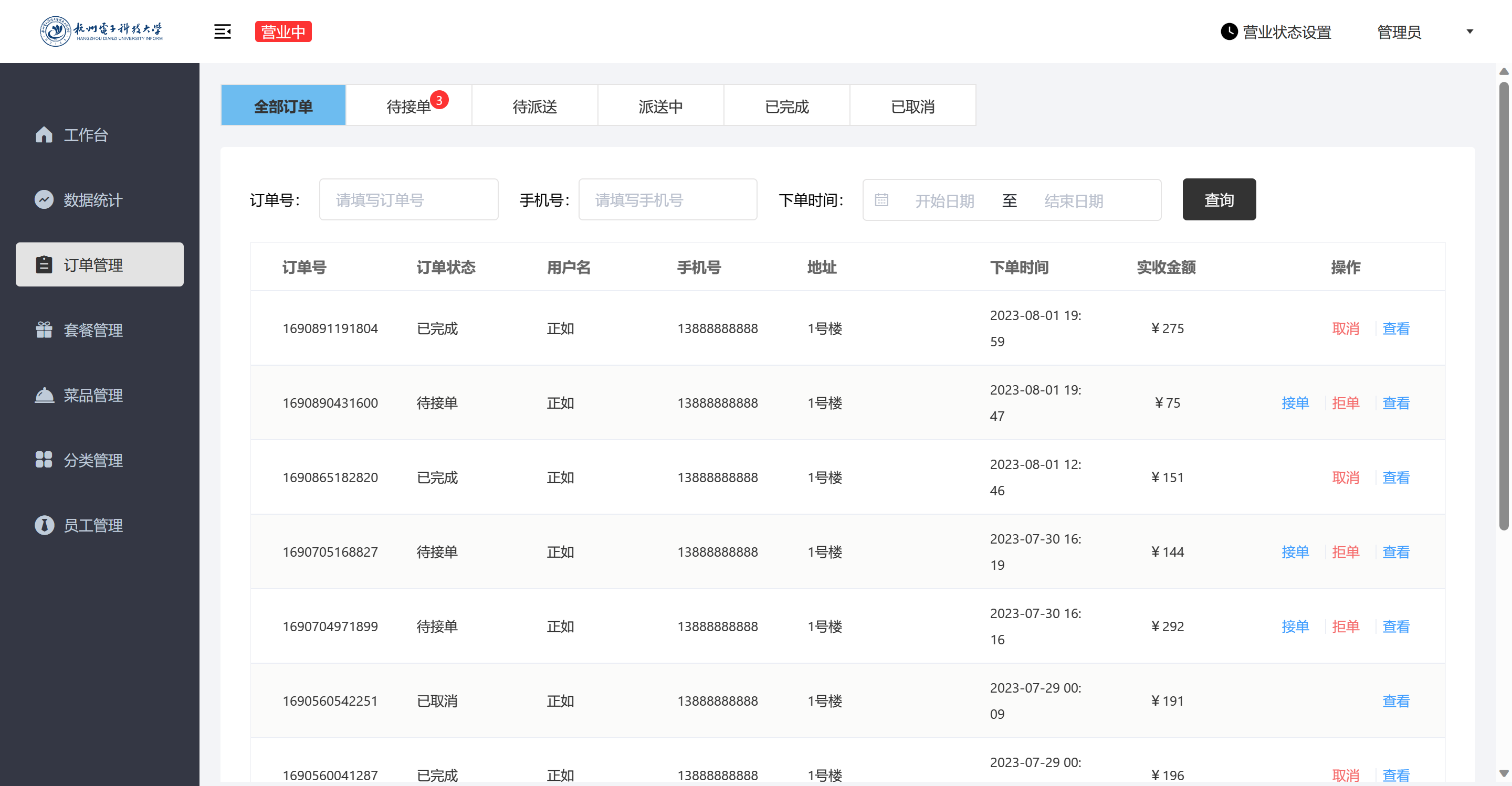Click the red 营业中 status badge
The width and height of the screenshot is (1512, 786).
click(x=283, y=31)
